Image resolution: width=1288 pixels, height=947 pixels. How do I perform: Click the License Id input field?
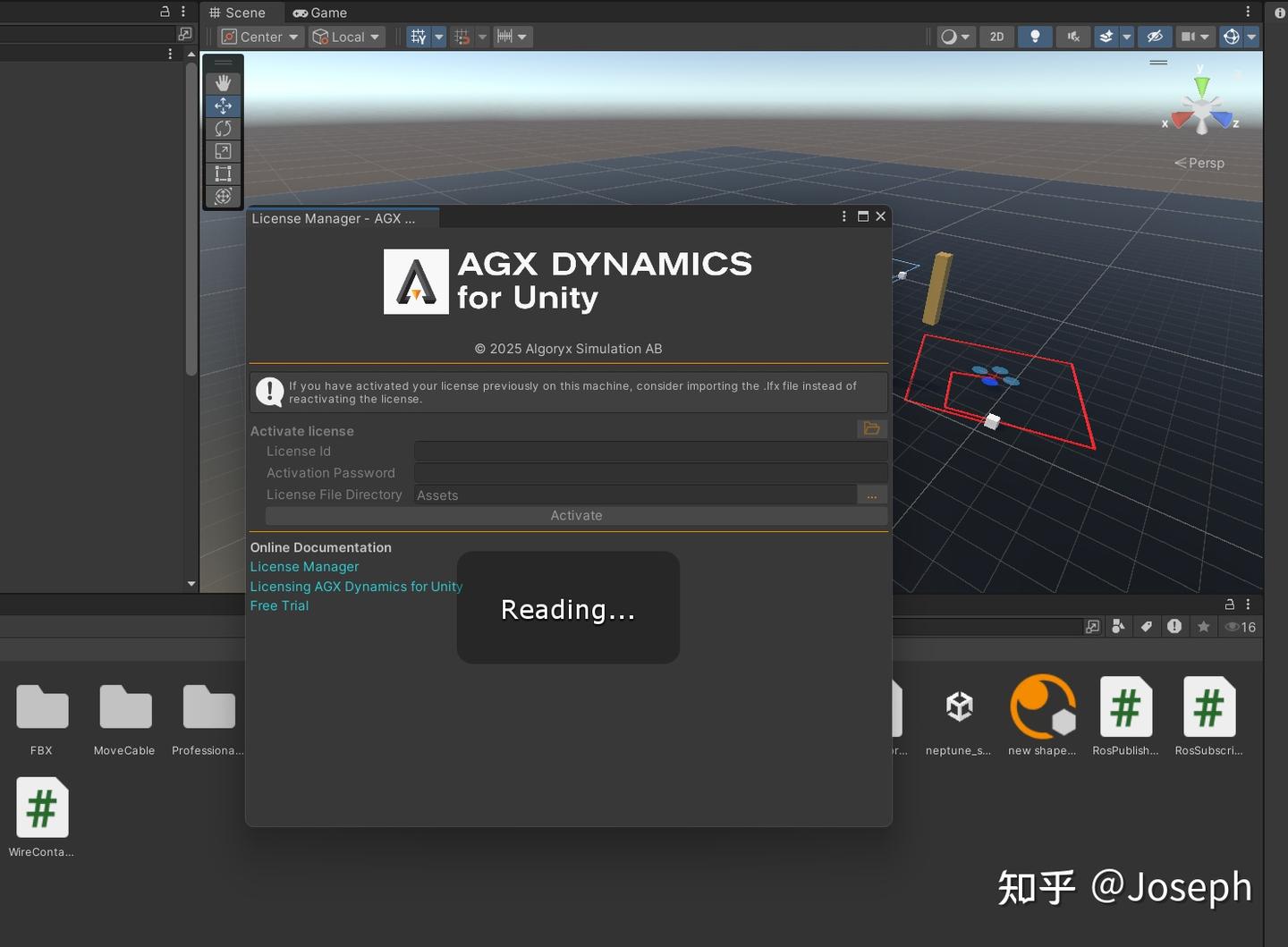(x=650, y=451)
